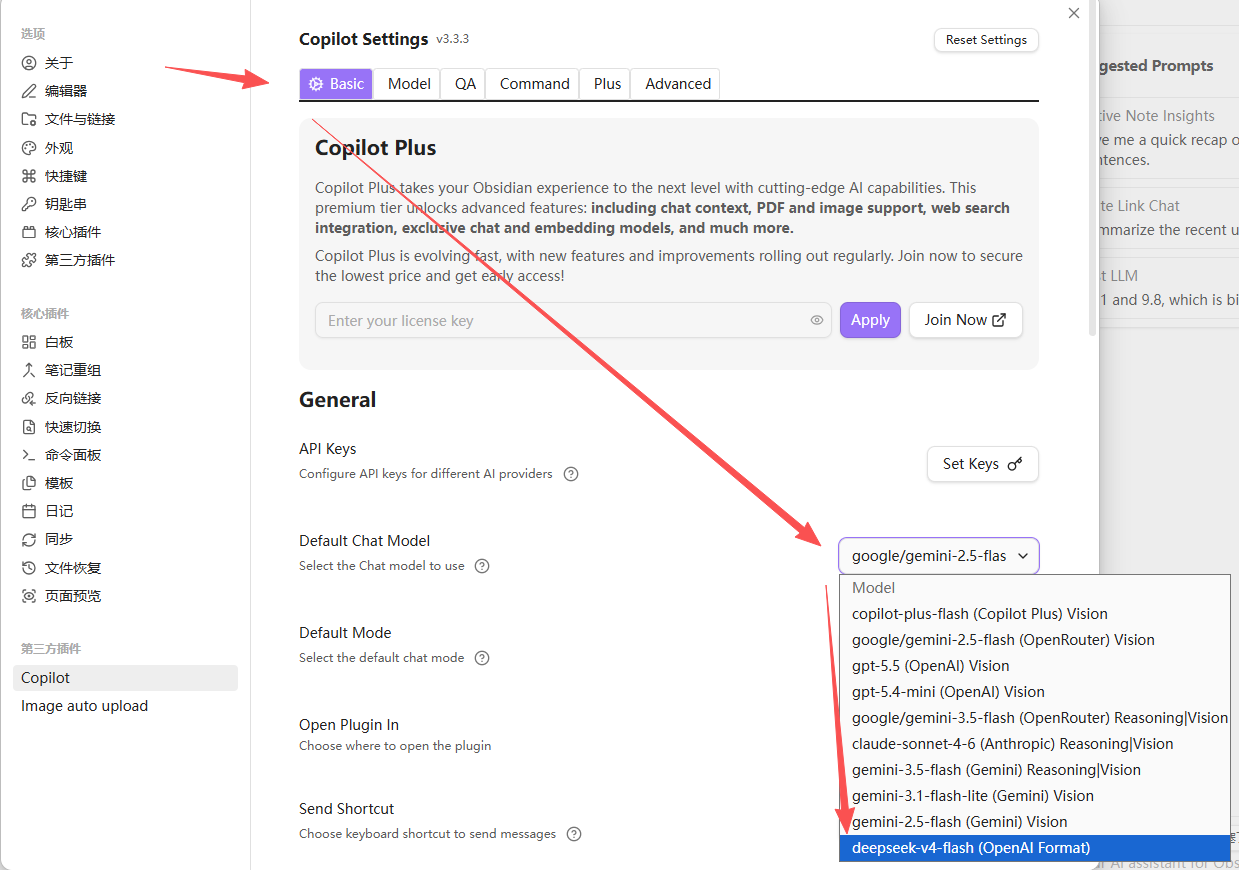Show the Send Shortcut help icon
The width and height of the screenshot is (1239, 870).
(x=574, y=834)
